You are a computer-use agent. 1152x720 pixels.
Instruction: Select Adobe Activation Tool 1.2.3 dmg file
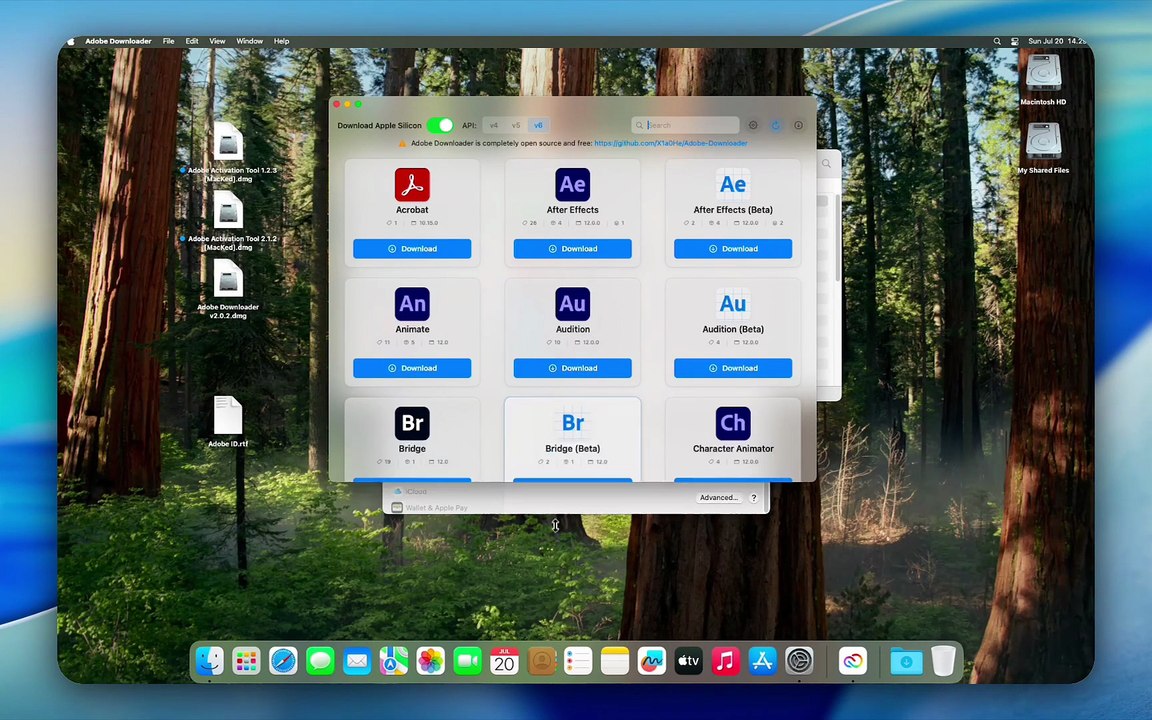[x=229, y=153]
